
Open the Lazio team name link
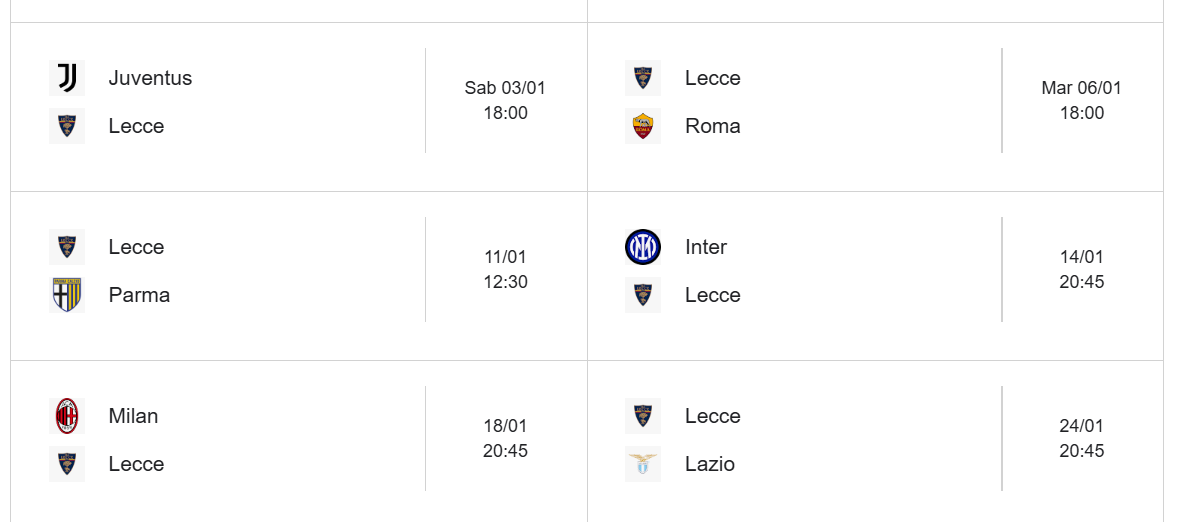tap(710, 464)
